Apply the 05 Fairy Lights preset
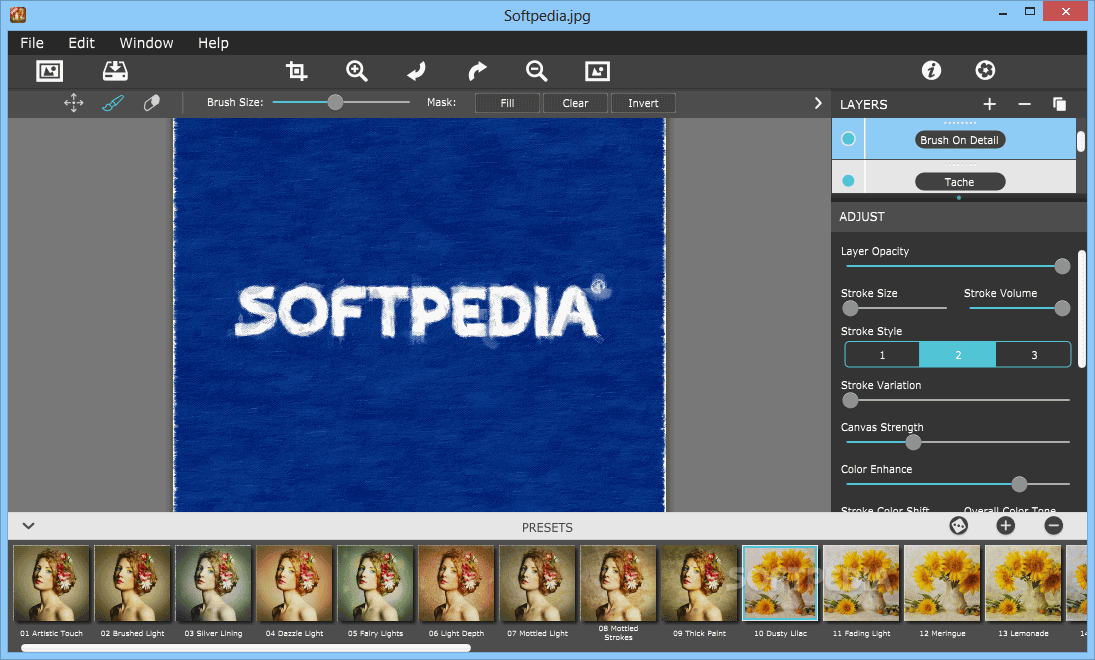Viewport: 1095px width, 660px height. point(376,584)
